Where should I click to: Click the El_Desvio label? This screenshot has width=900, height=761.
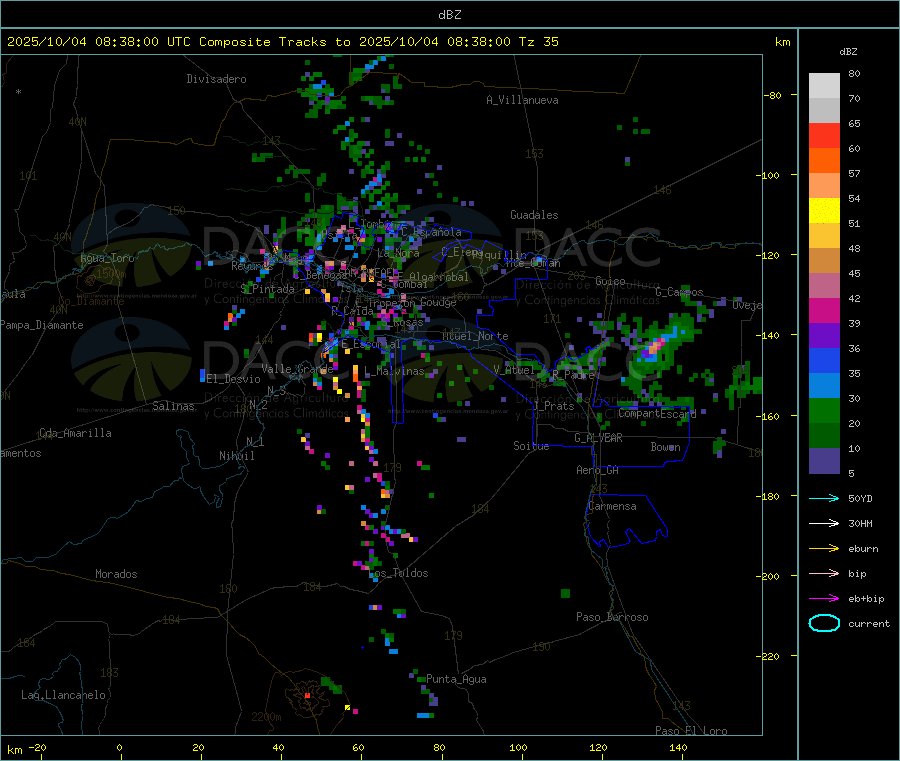click(x=234, y=379)
